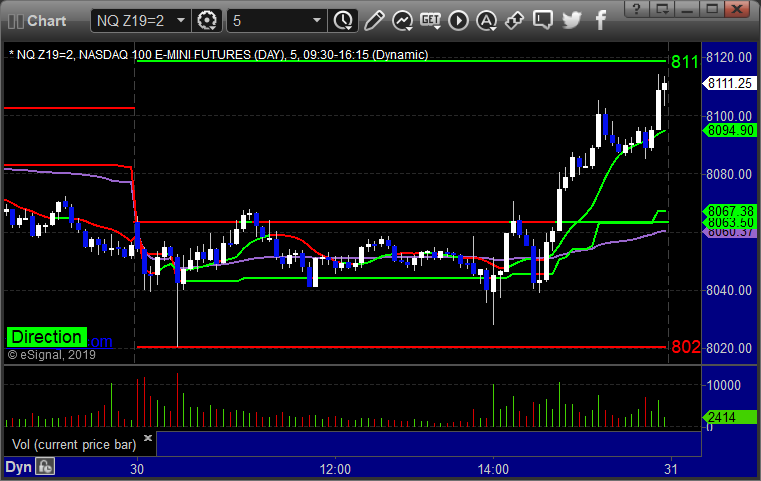Toggle the Dyn lock icon

tap(45, 467)
